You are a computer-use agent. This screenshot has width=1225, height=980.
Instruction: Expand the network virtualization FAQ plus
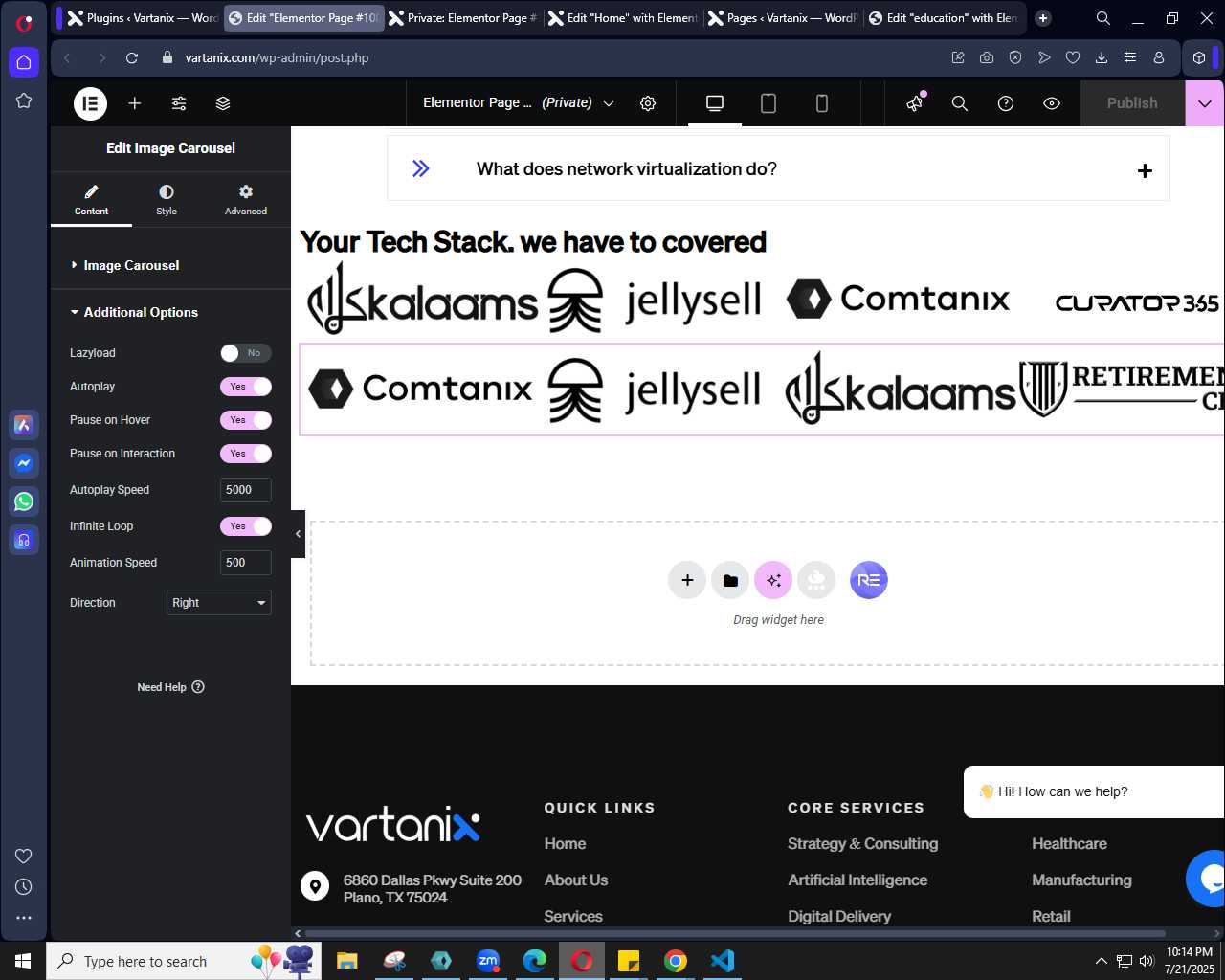1145,170
